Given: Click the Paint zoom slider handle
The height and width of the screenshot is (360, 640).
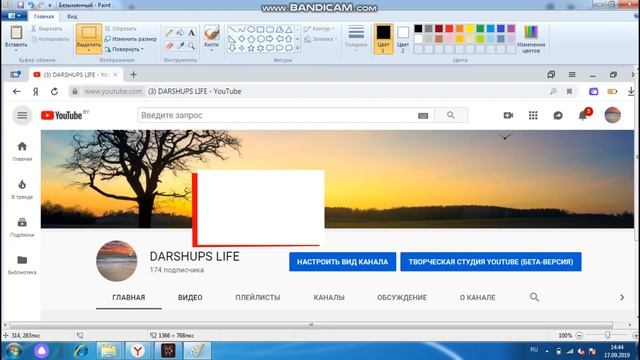Looking at the screenshot, I should coord(607,336).
